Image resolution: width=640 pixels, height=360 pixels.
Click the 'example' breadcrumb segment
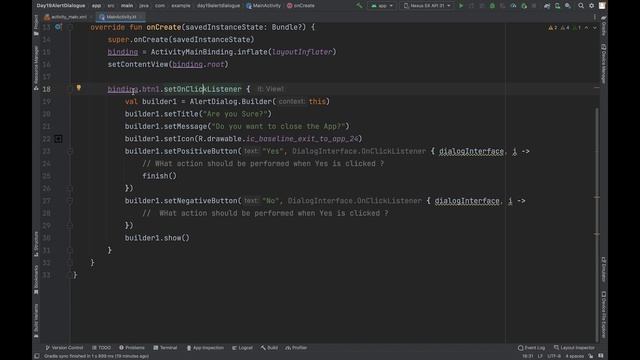181,6
